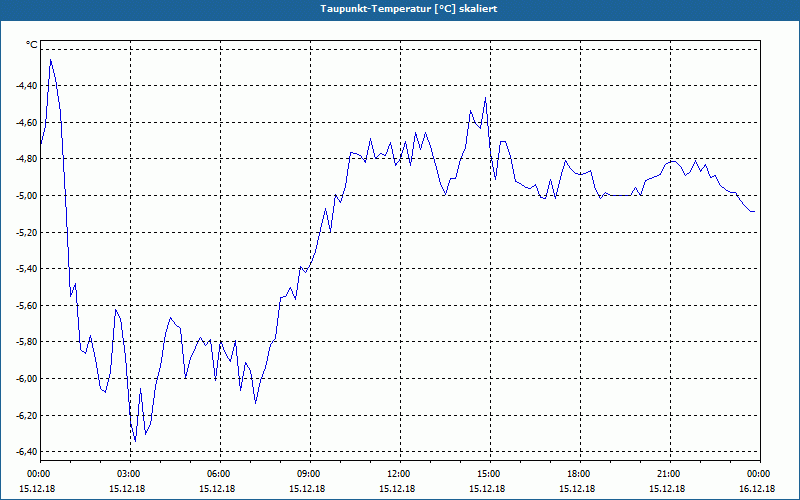Select the -4,60 y-axis tick label
800x500 pixels.
coord(27,122)
